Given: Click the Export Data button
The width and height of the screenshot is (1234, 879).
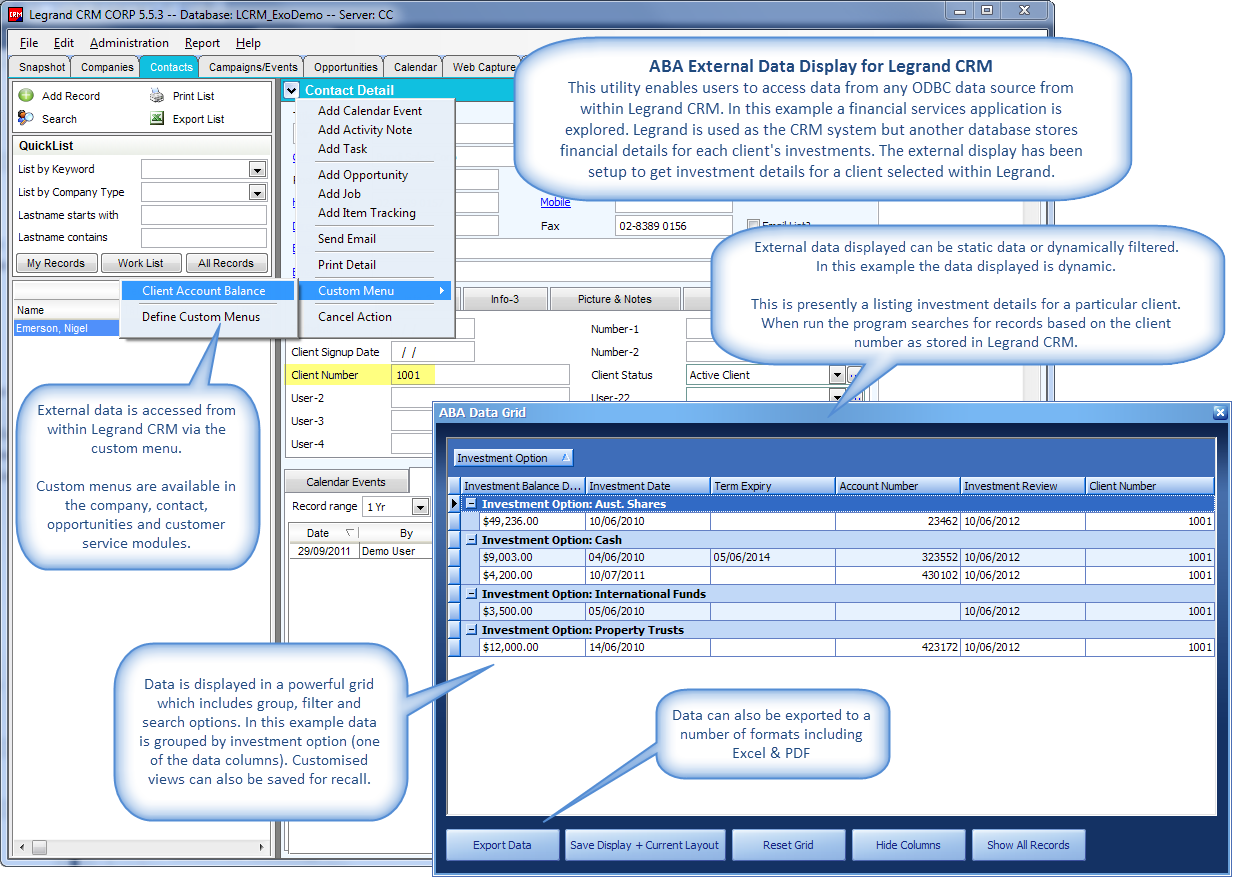Looking at the screenshot, I should click(x=502, y=845).
